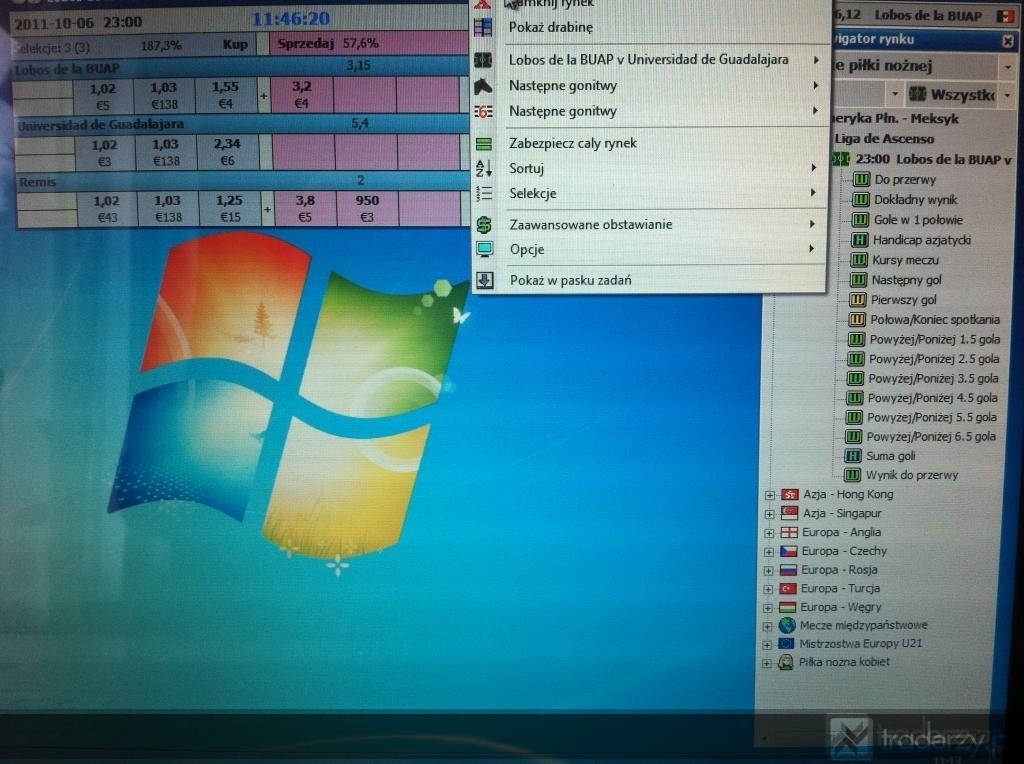1024x764 pixels.
Task: Click lay price 3,2 for Lobos de la BUAP
Action: click(302, 94)
